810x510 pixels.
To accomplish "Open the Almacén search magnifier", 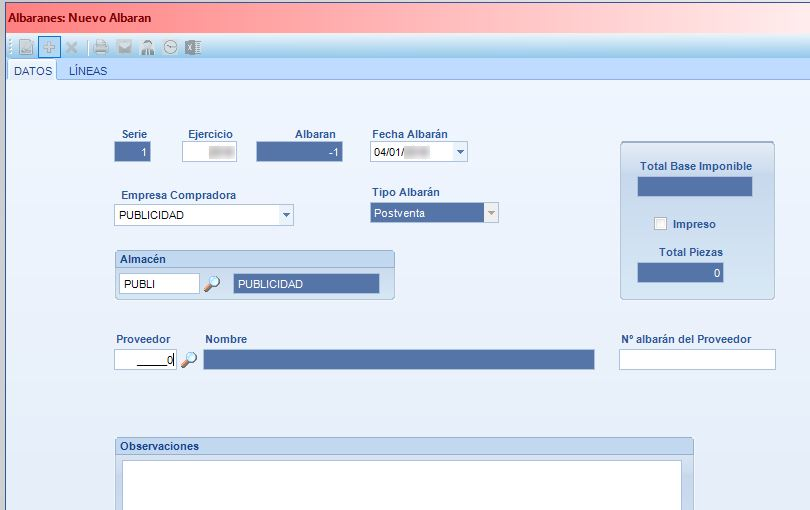I will [211, 284].
